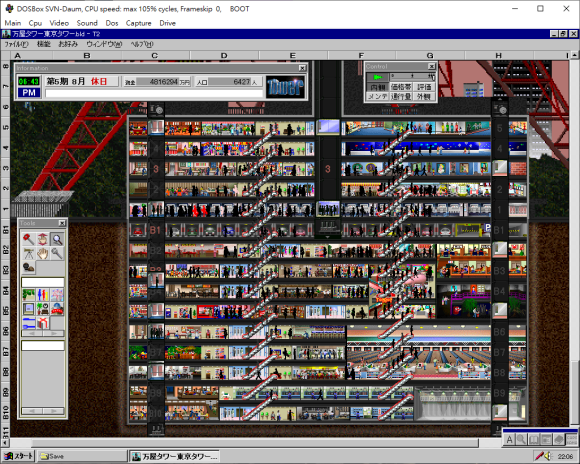Enable the 評価 view in Control panel
The image size is (580, 464).
424,87
